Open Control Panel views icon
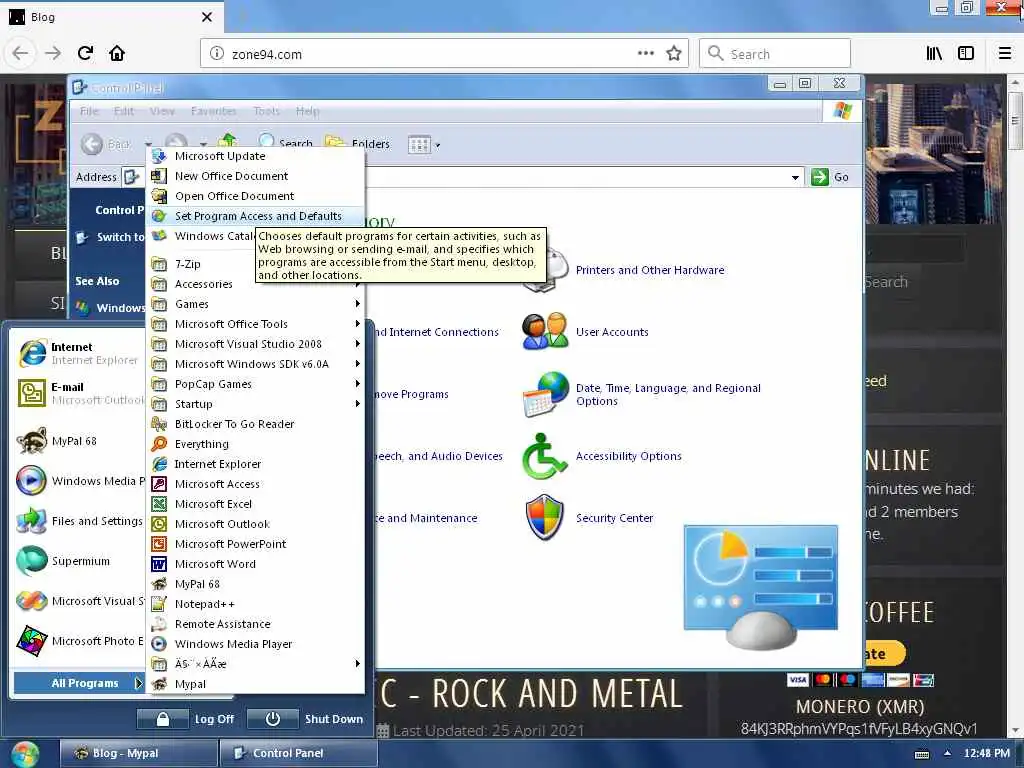Screen dimensions: 1024x768 point(419,144)
